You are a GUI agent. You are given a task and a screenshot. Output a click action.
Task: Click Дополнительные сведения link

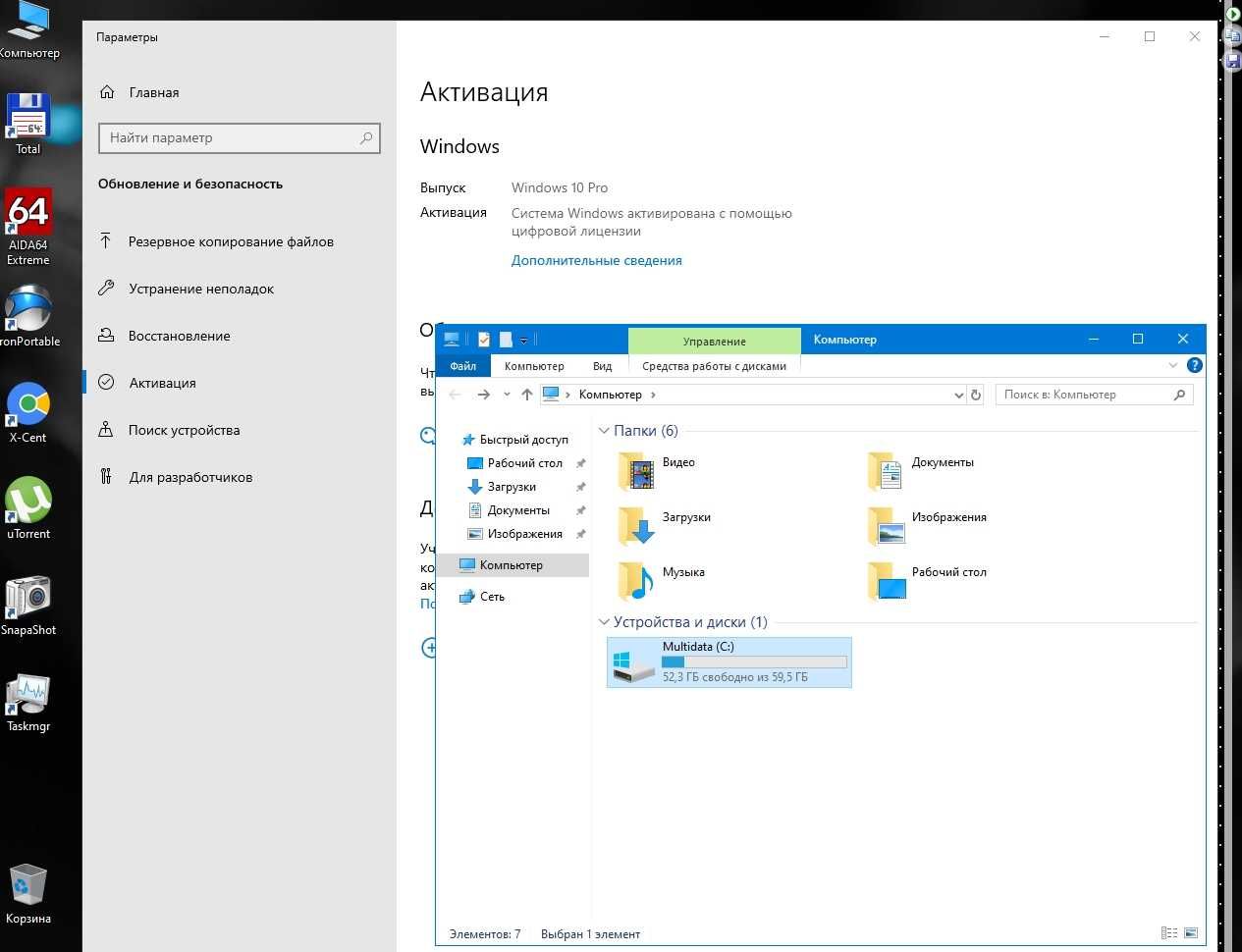click(596, 260)
